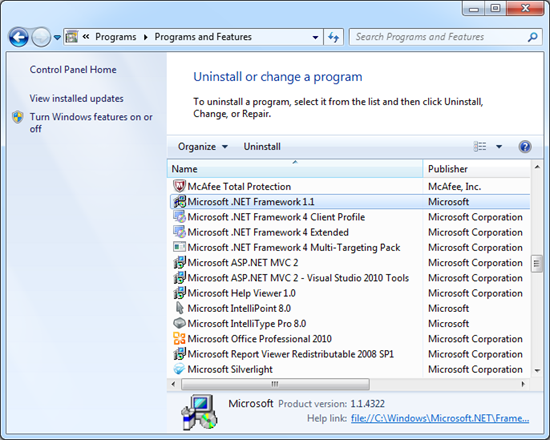
Task: Open the address bar history dropdown
Action: pyautogui.click(x=315, y=37)
